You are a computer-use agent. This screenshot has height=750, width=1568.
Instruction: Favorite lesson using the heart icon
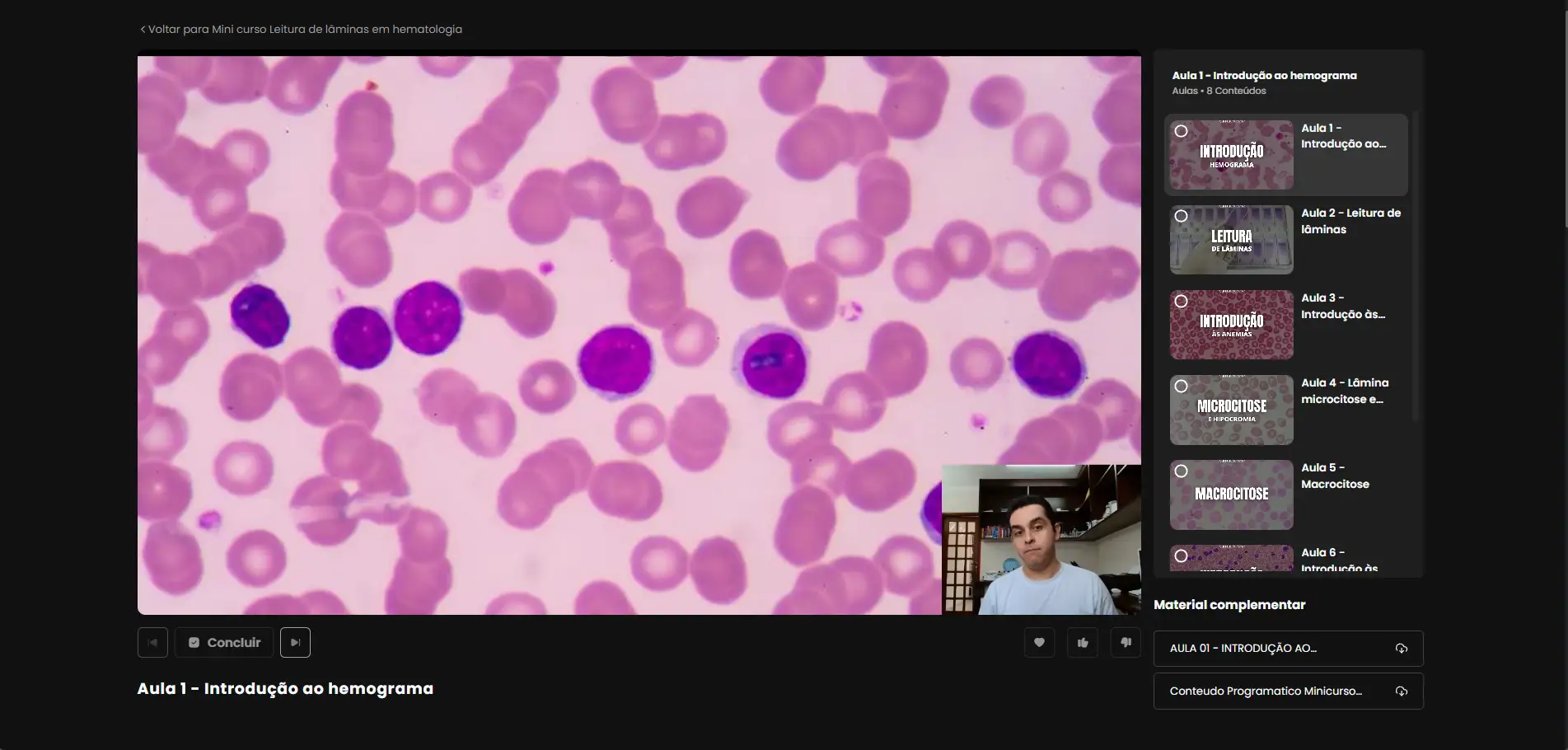coord(1039,643)
